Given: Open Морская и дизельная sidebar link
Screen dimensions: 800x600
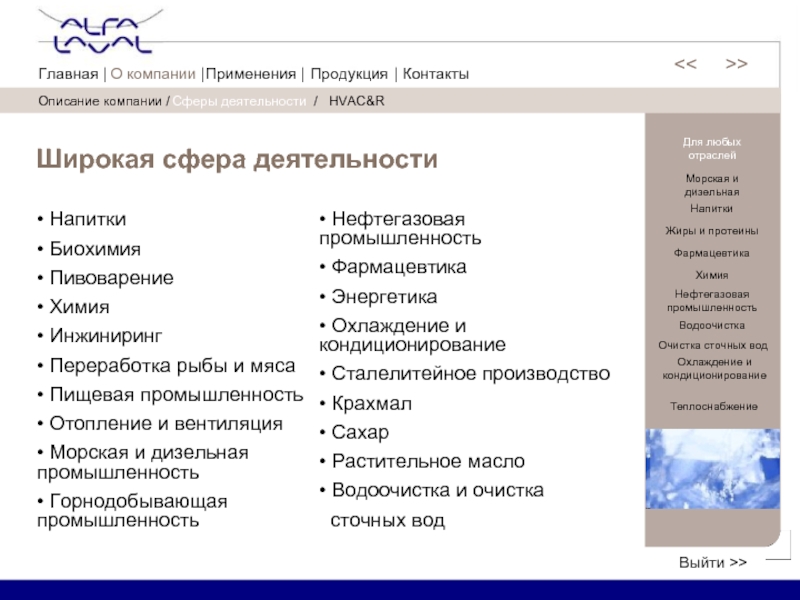Looking at the screenshot, I should coord(712,185).
